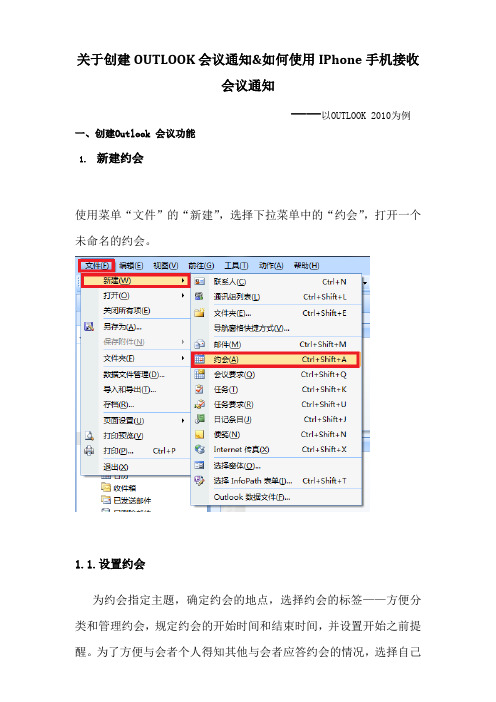496x702 pixels.
Task: Click the heading 一、创建Outlook 会议功能
Action: [x=135, y=133]
